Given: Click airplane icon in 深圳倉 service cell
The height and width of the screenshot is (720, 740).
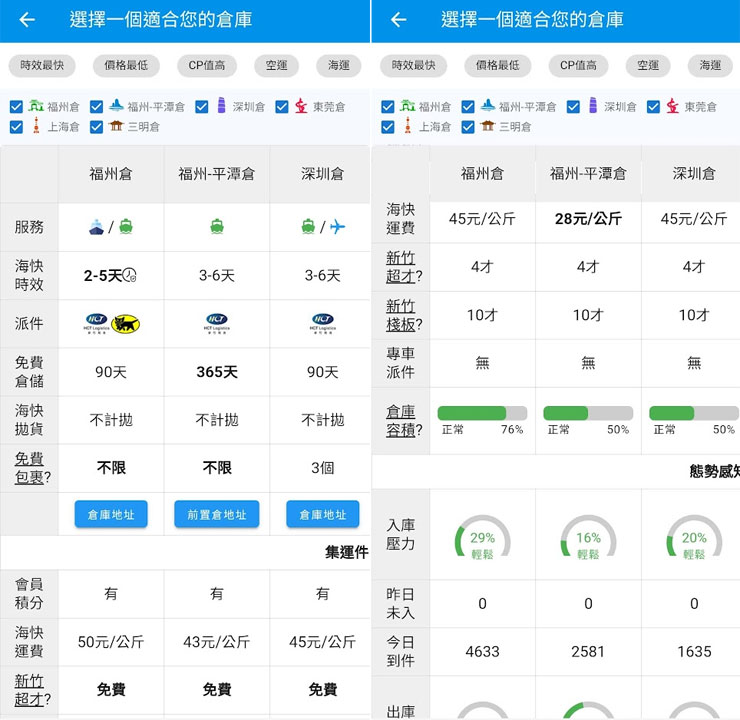Looking at the screenshot, I should click(x=337, y=227).
